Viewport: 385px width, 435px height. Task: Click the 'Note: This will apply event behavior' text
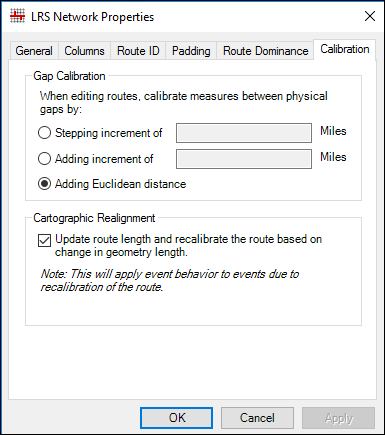pyautogui.click(x=170, y=280)
